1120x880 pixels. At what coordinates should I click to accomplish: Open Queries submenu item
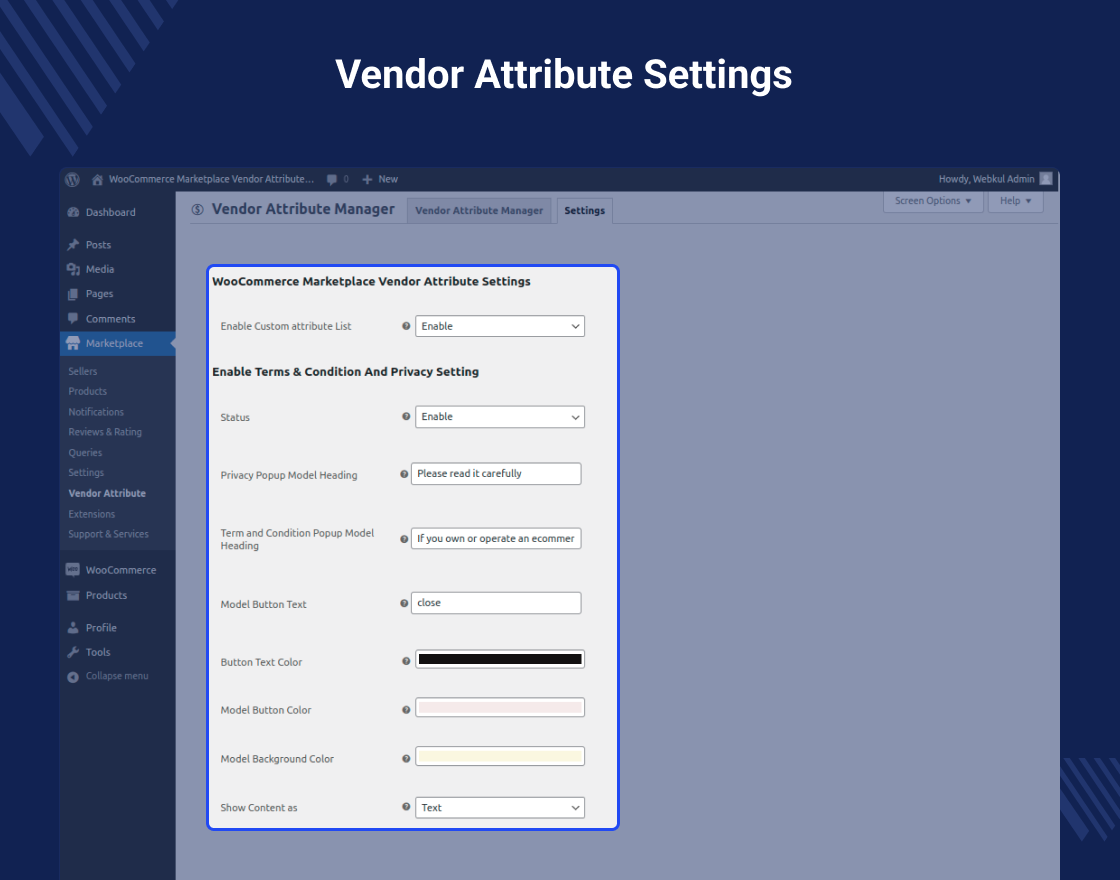pyautogui.click(x=85, y=453)
